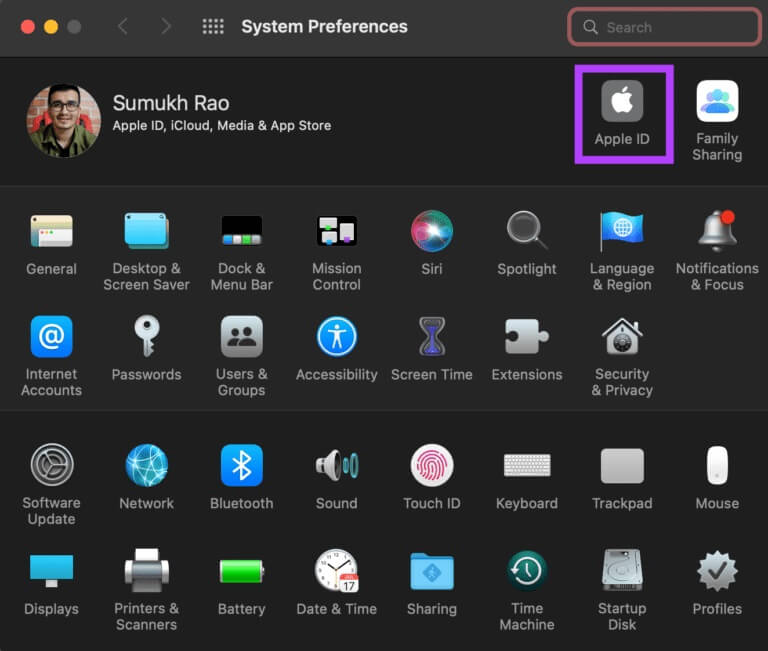
Task: Click the Sumukh Rao name text
Action: click(x=171, y=103)
